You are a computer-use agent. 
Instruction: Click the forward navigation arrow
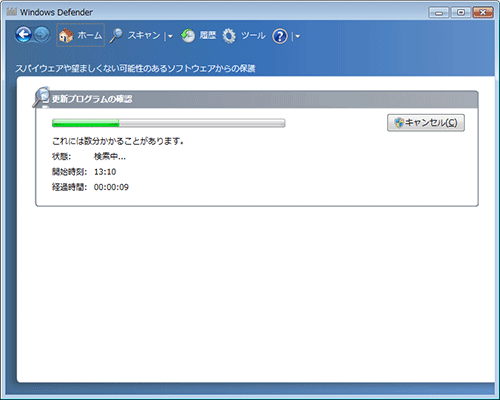pyautogui.click(x=42, y=35)
